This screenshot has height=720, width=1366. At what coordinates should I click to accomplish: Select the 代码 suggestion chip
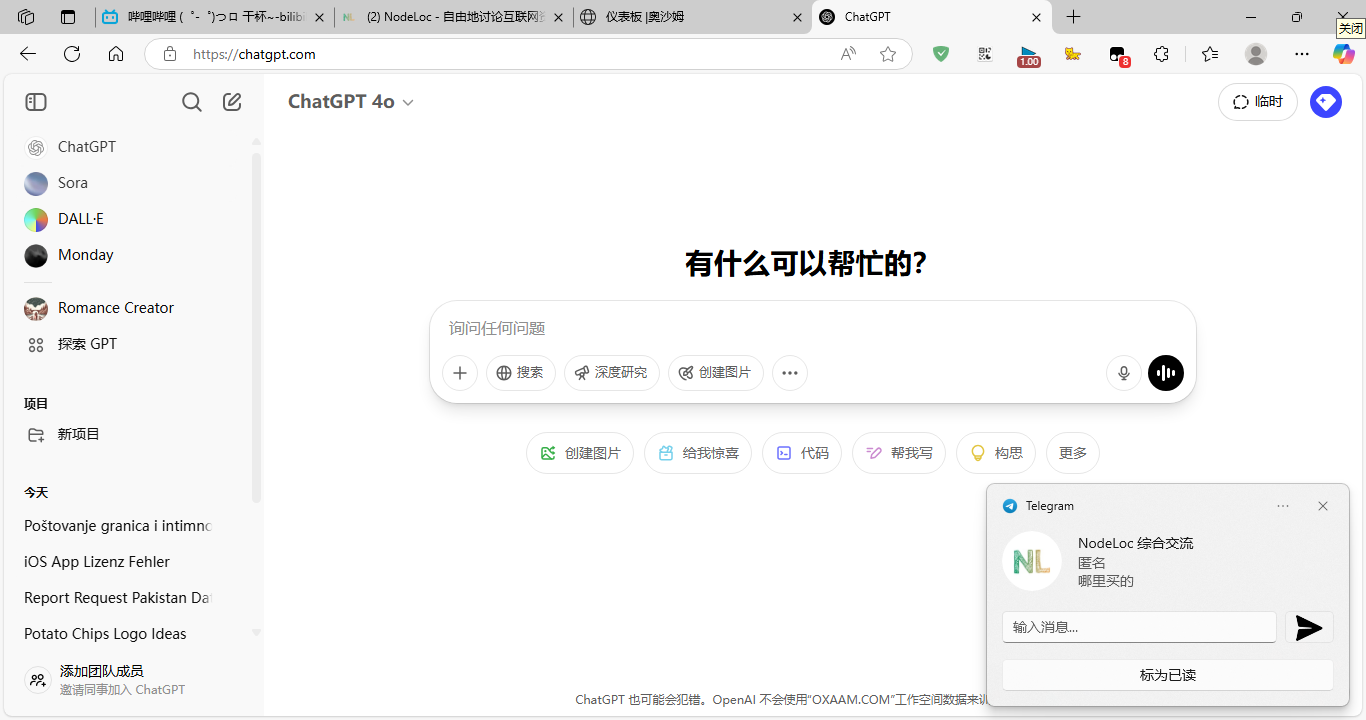coord(802,453)
